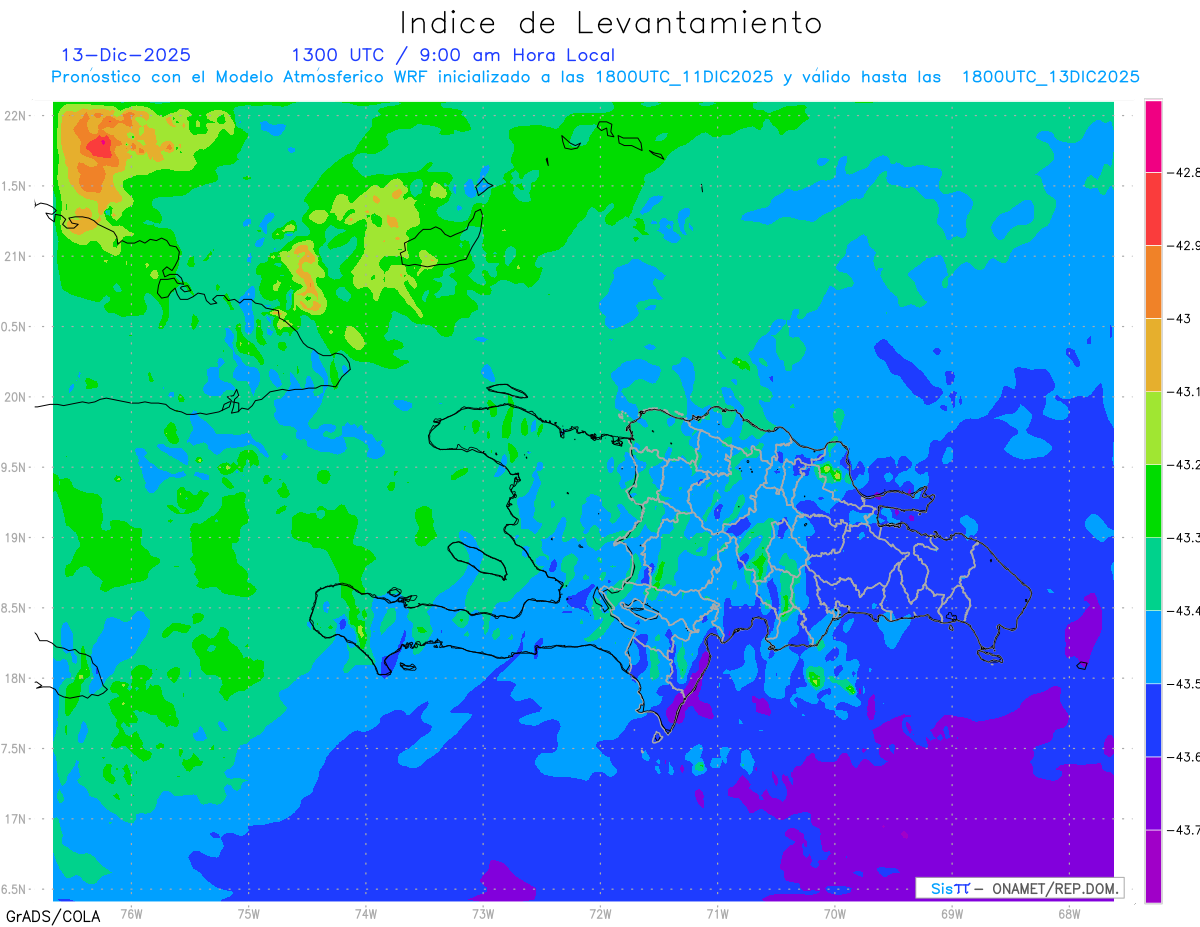
Task: Click the "17N" latitude label
Action: click(x=17, y=819)
